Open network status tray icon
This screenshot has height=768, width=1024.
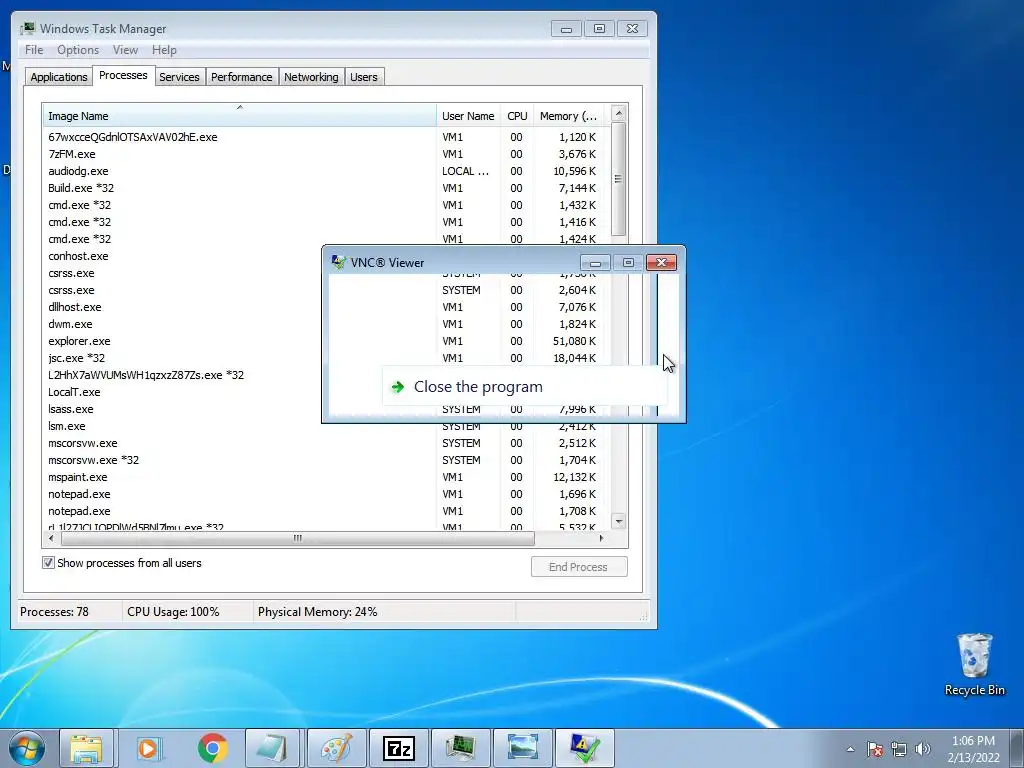coord(899,749)
